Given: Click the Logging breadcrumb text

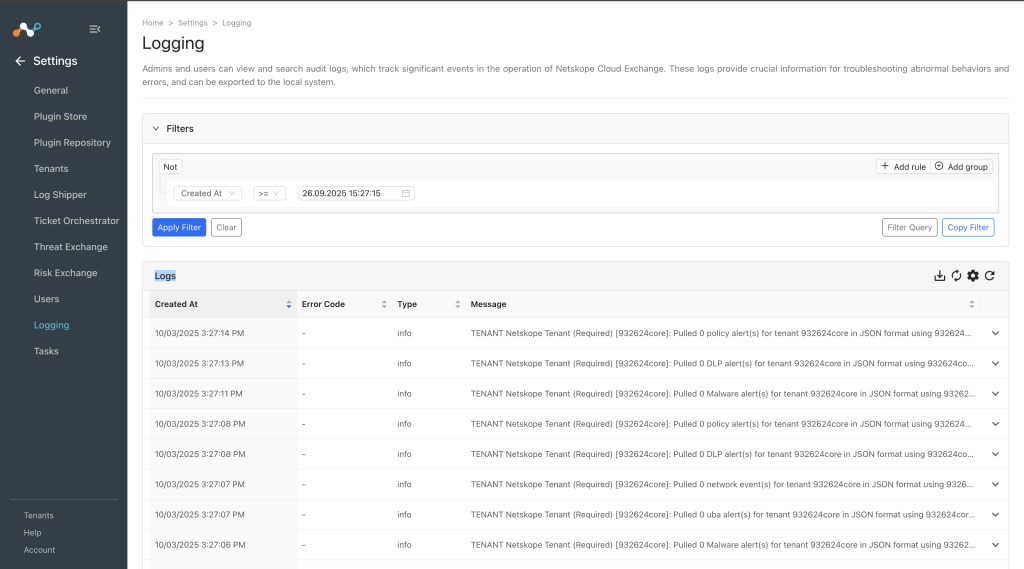Looking at the screenshot, I should click(x=236, y=23).
